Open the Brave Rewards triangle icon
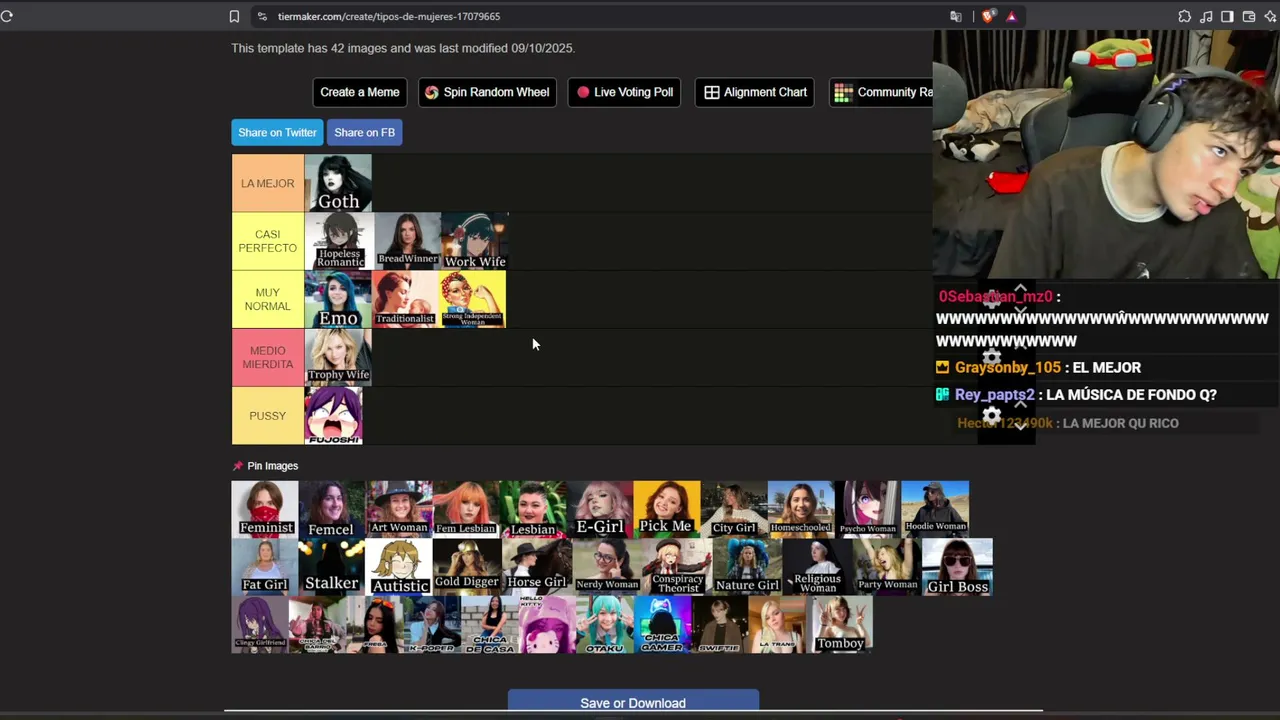This screenshot has width=1280, height=720. pyautogui.click(x=1011, y=16)
